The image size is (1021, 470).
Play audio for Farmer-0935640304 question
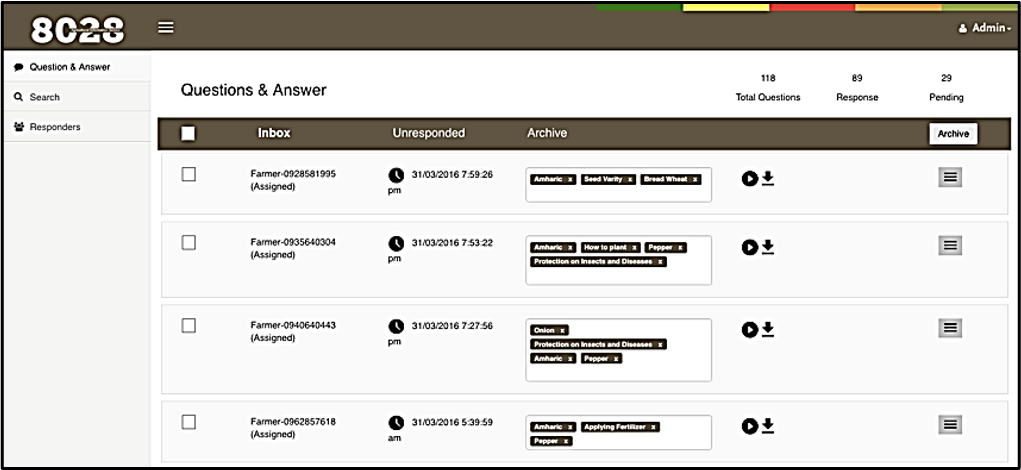pyautogui.click(x=749, y=247)
